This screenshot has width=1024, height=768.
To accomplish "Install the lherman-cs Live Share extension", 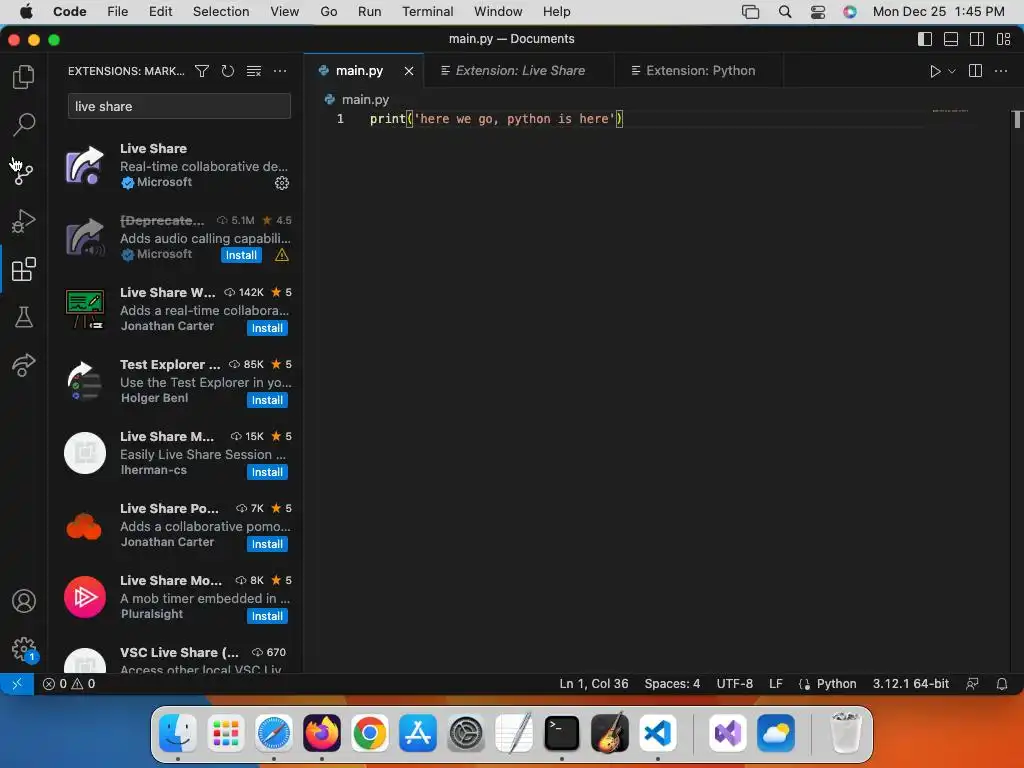I will pyautogui.click(x=267, y=472).
